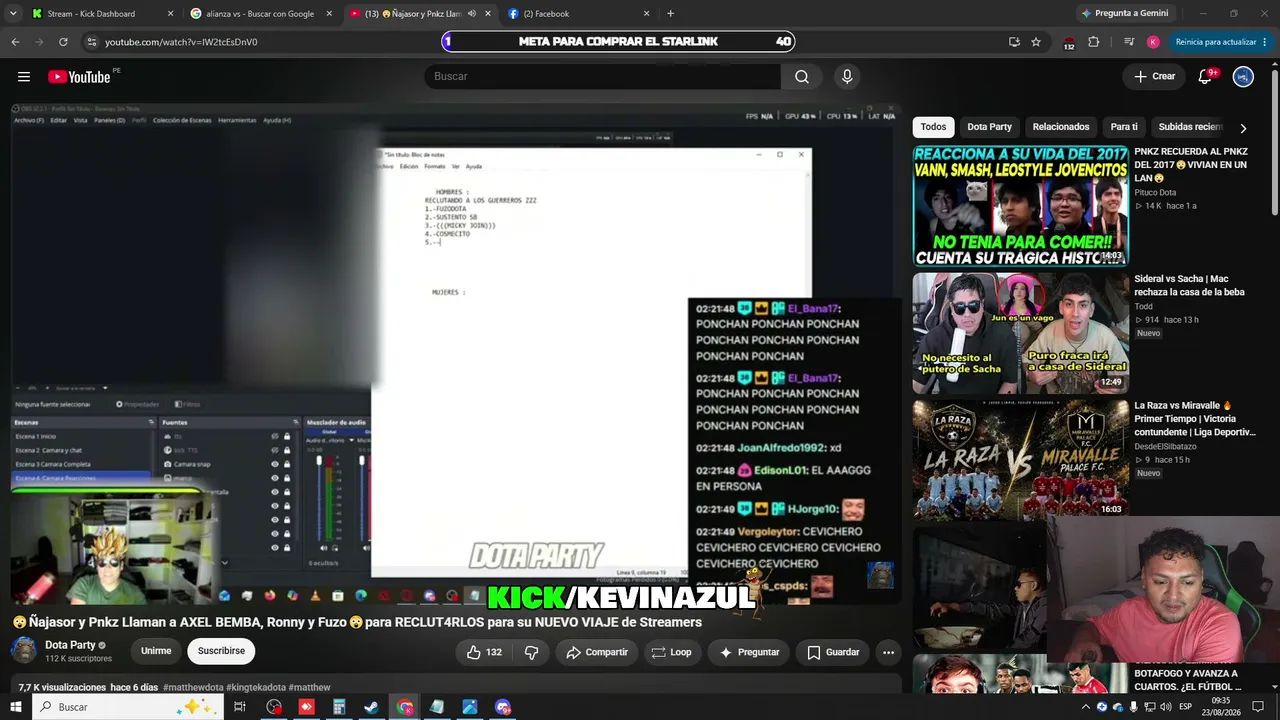The height and width of the screenshot is (720, 1280).
Task: Show hidden system tray icons chevron
Action: pos(1086,707)
